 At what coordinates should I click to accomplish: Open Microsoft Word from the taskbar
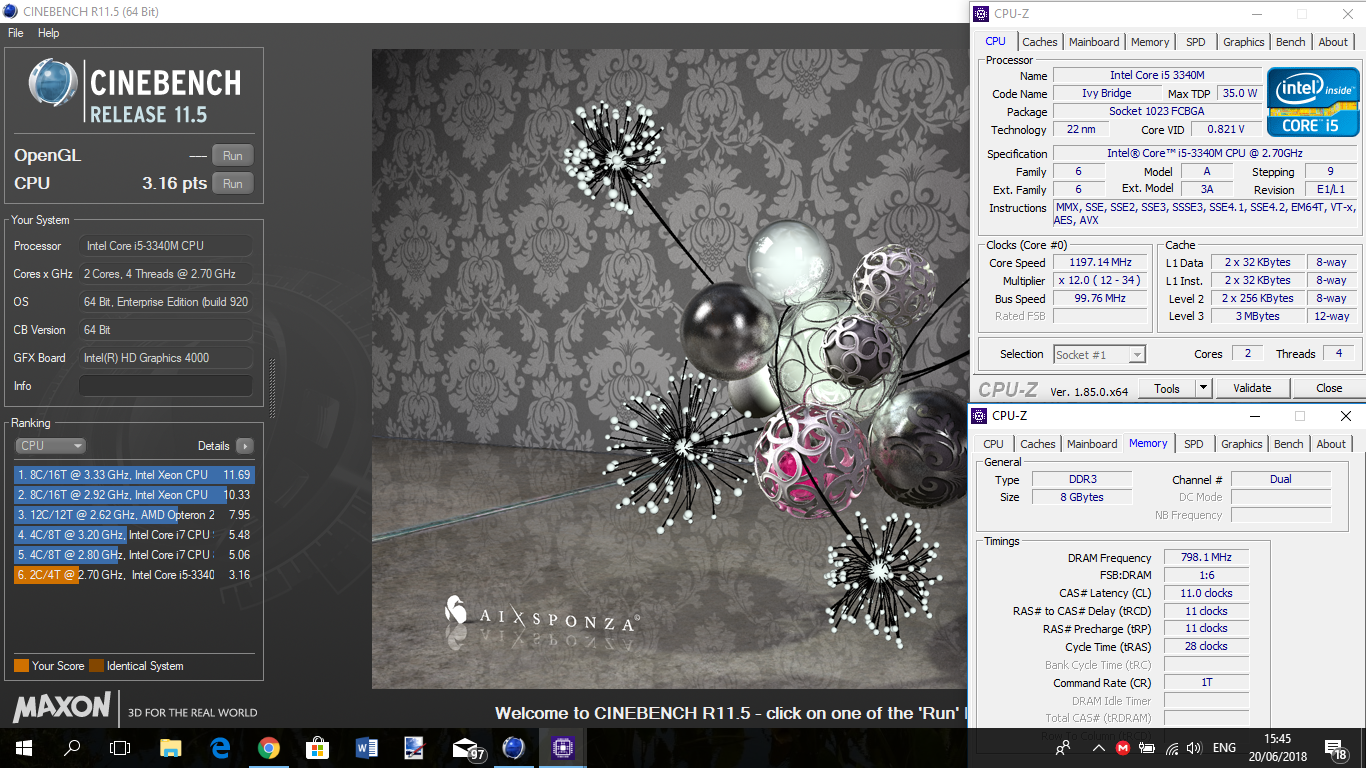(366, 747)
